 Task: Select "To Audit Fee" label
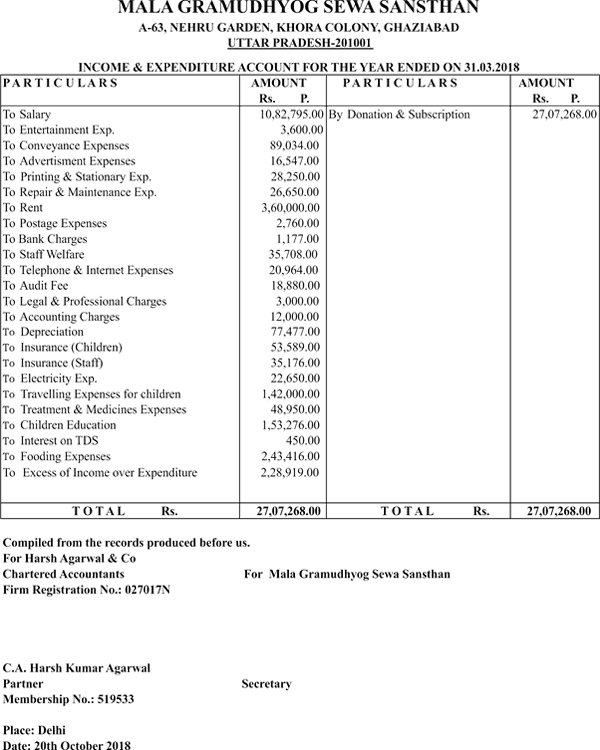36,286
